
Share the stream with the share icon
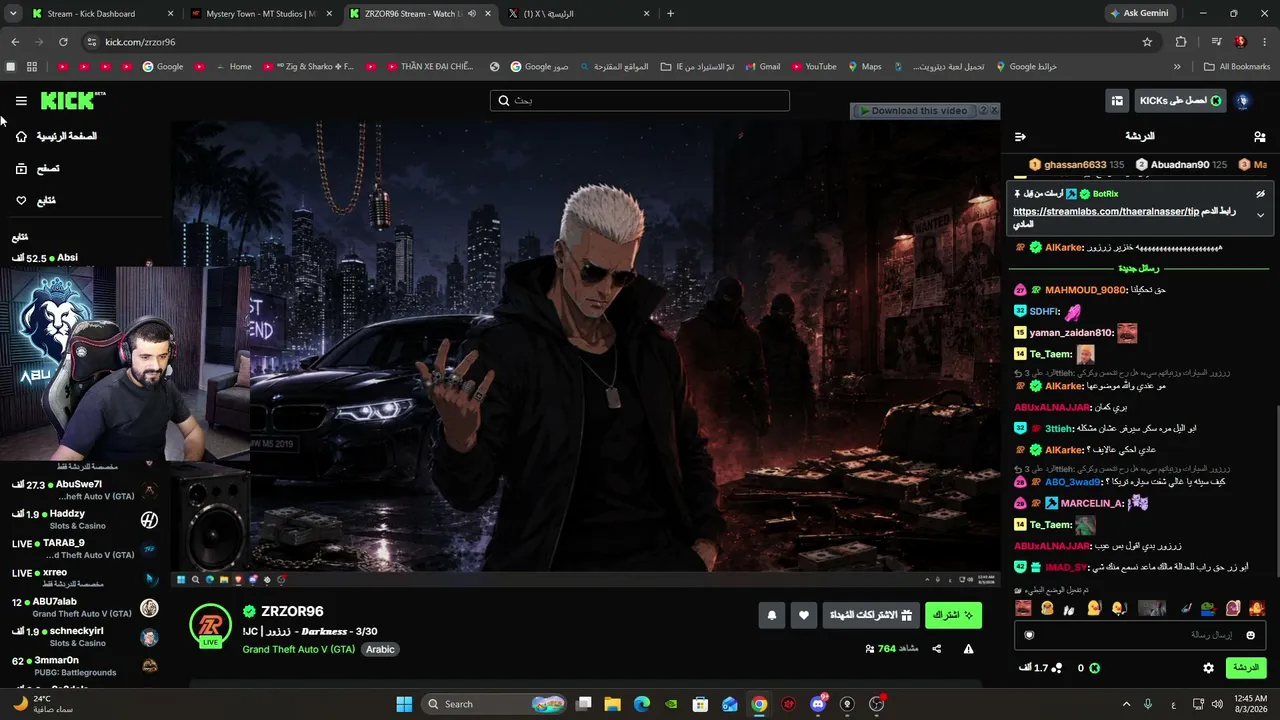[x=937, y=649]
